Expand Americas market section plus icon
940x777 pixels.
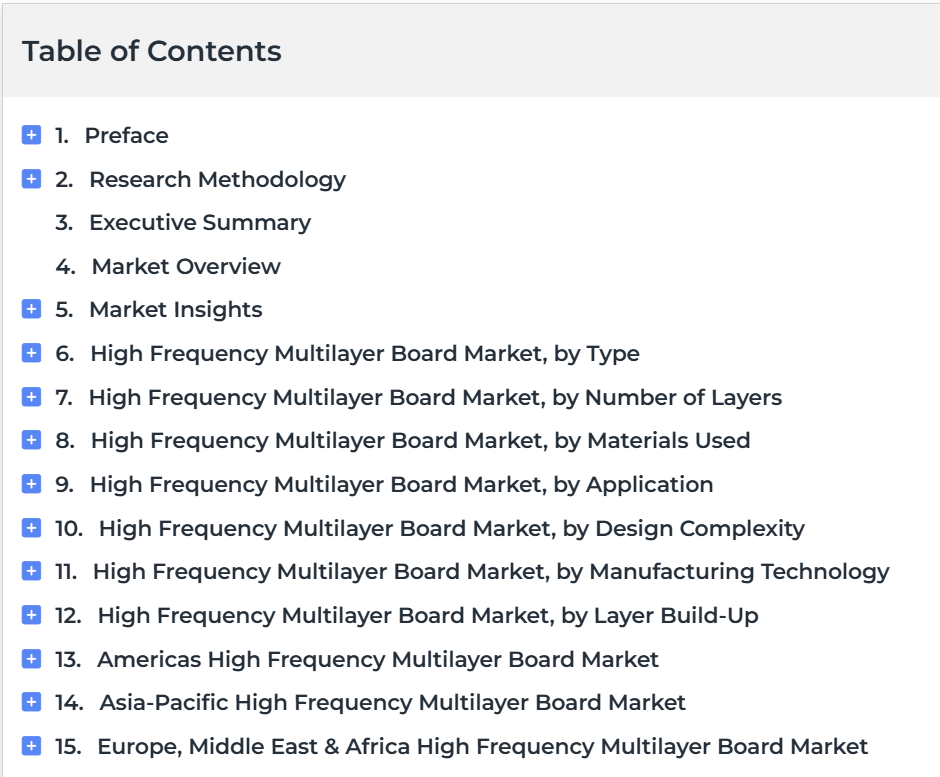click(x=31, y=659)
